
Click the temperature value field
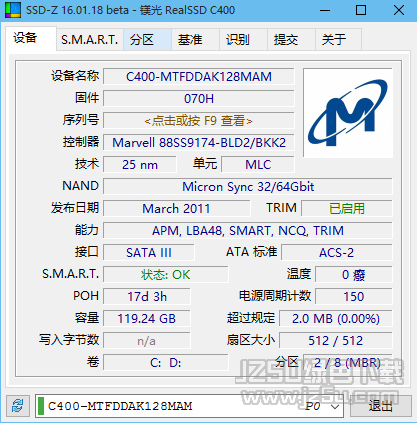[x=354, y=275]
